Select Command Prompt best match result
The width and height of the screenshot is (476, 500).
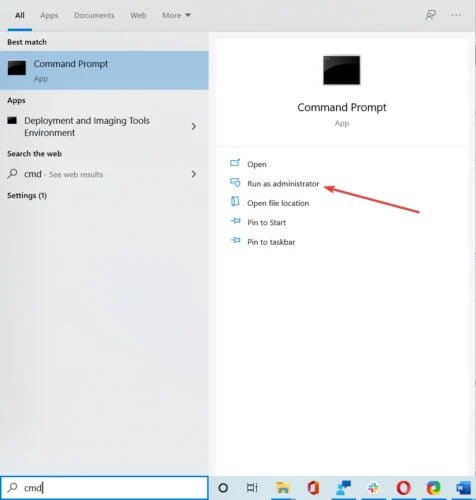click(x=104, y=70)
